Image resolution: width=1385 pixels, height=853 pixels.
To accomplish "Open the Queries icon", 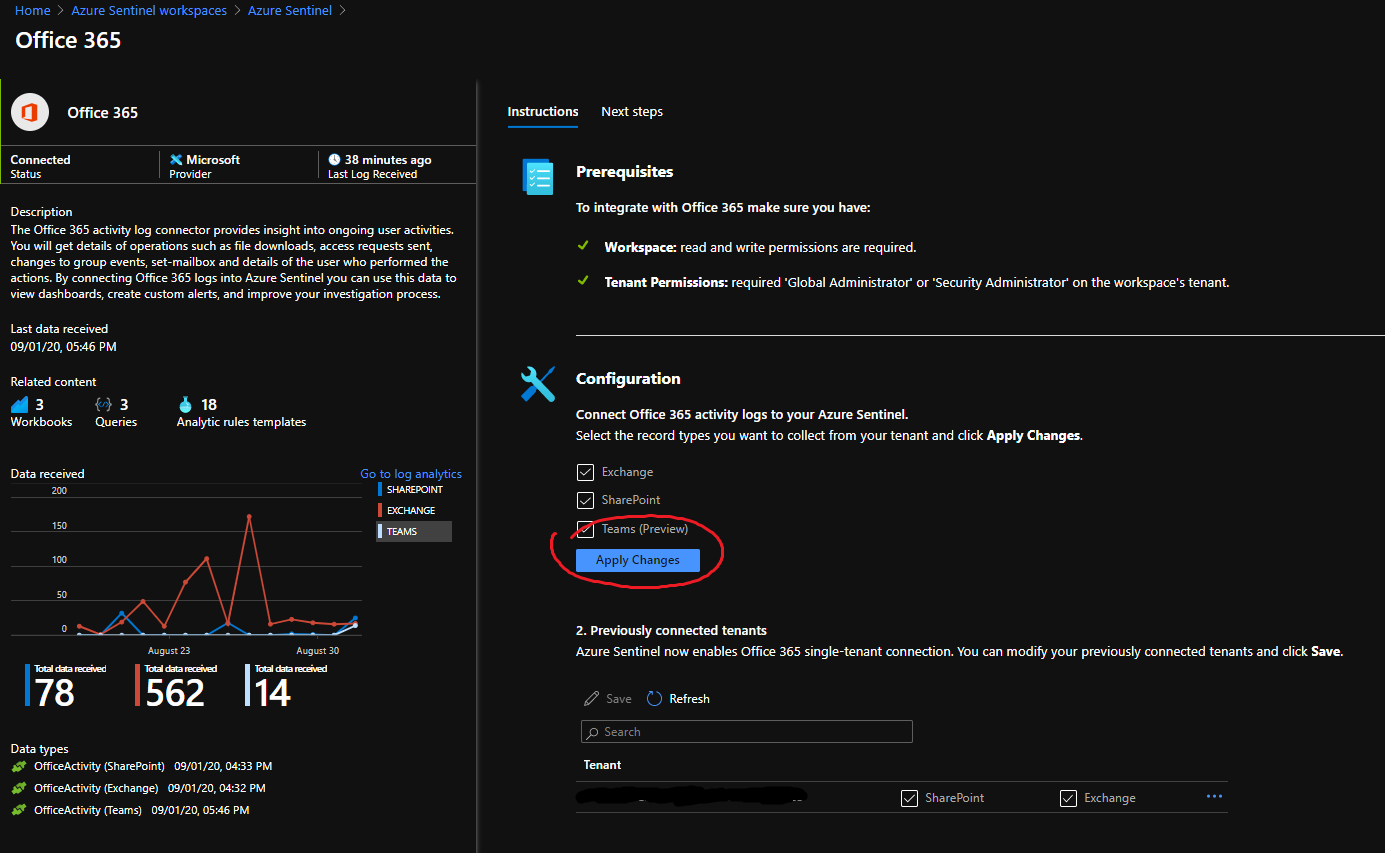I will point(103,404).
